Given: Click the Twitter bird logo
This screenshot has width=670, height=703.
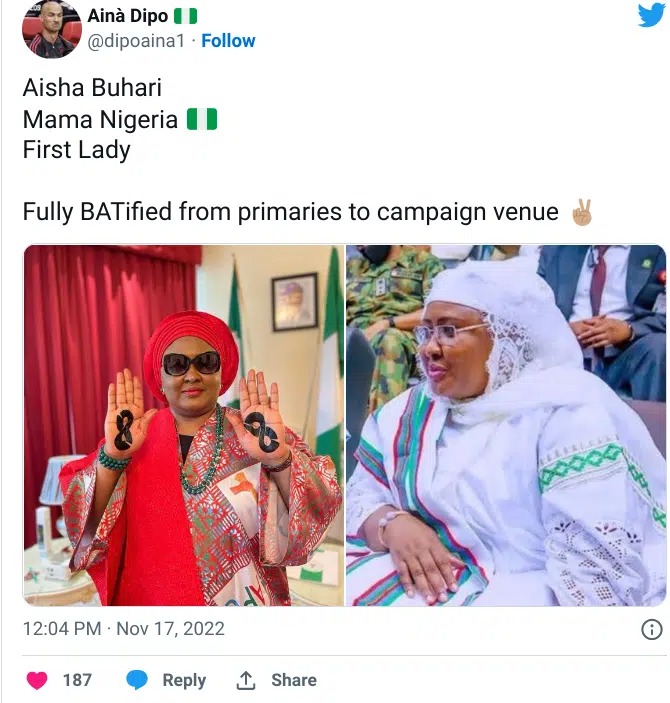Looking at the screenshot, I should point(651,14).
